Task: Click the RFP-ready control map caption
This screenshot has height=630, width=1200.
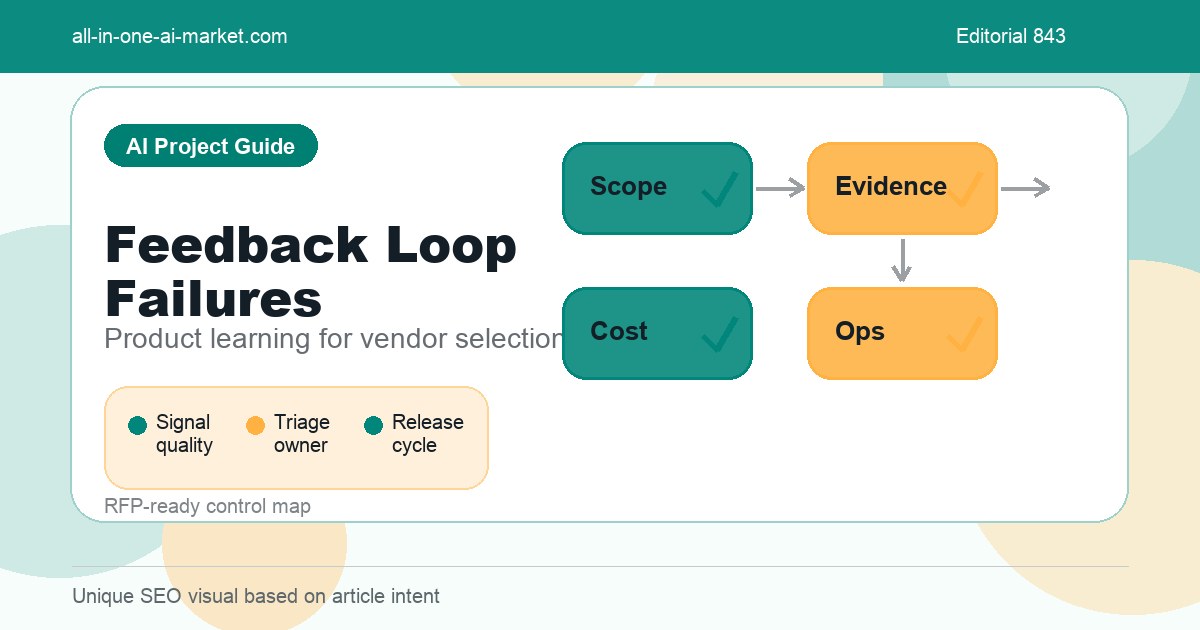Action: click(207, 506)
